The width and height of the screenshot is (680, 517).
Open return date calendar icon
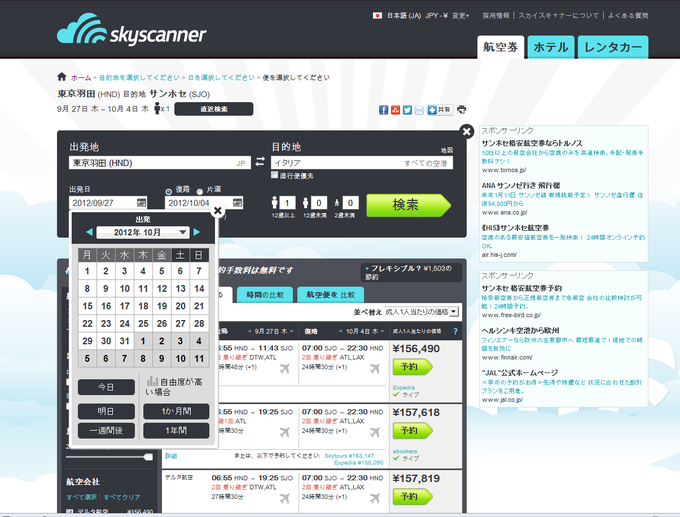coord(237,203)
